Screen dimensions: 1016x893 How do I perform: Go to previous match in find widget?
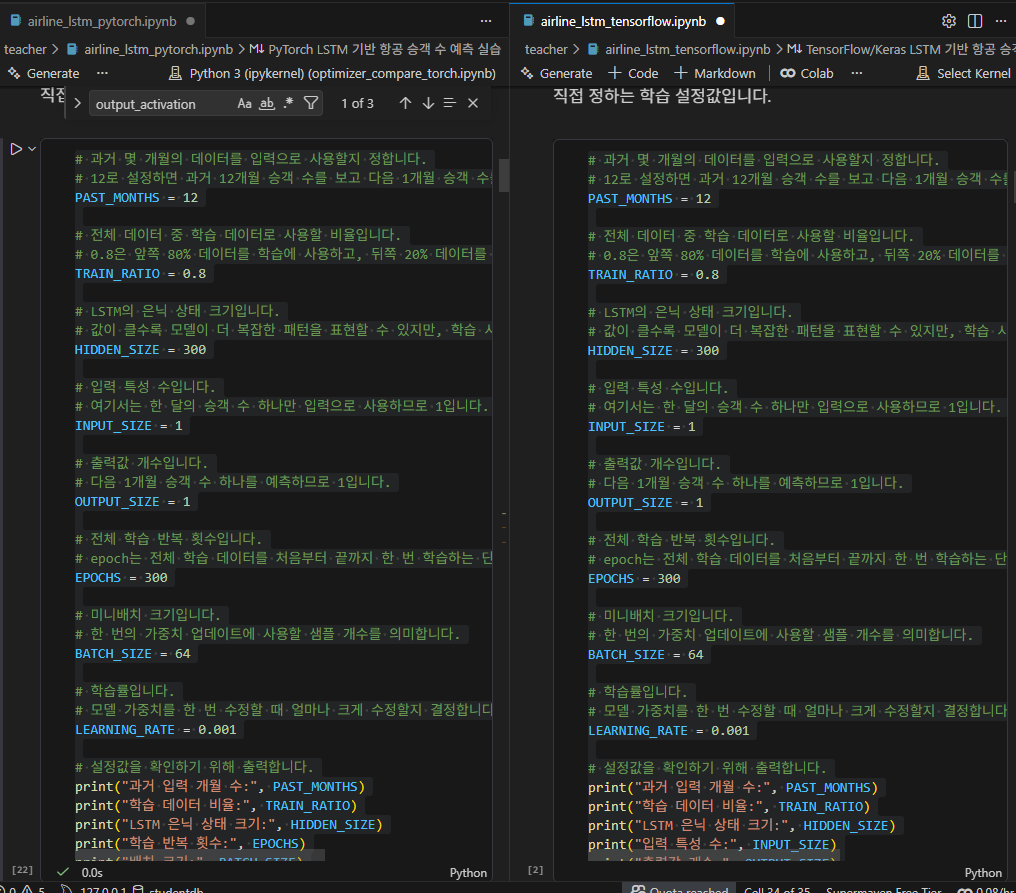pyautogui.click(x=406, y=103)
